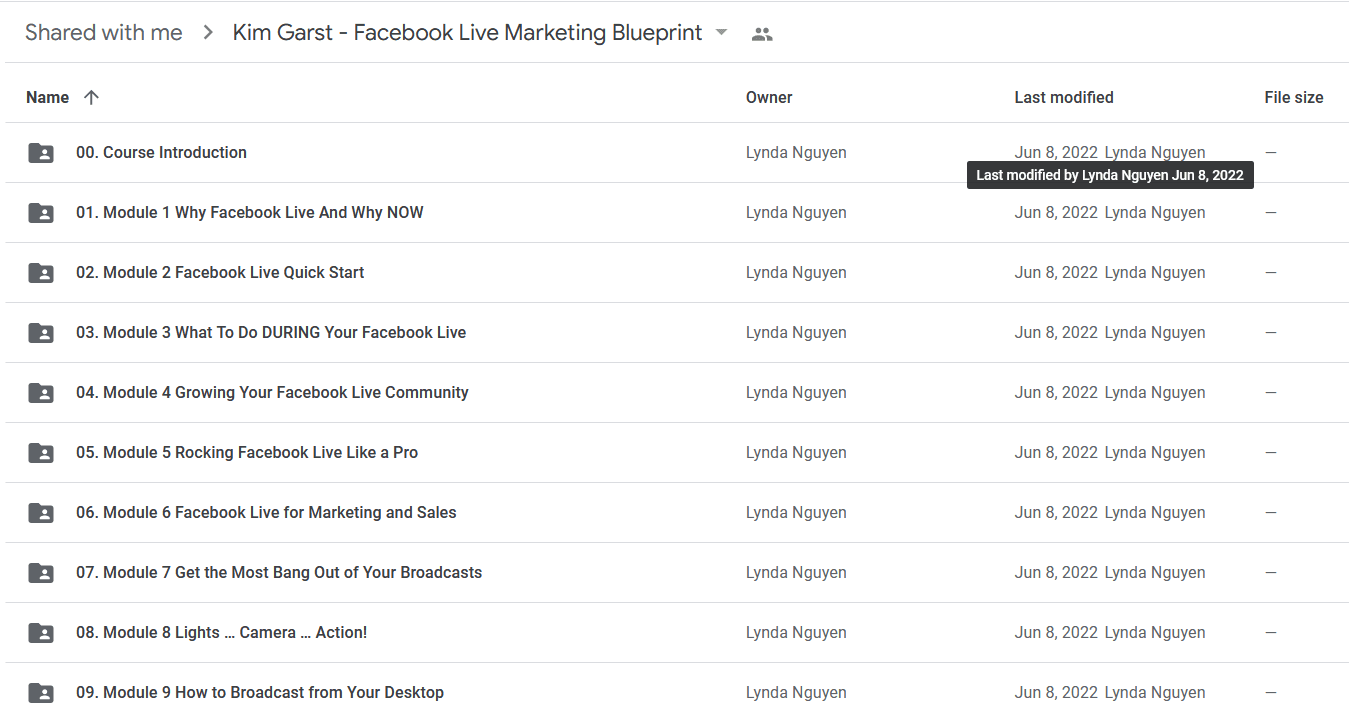
Task: Click folder icon of 08. Module 8
Action: tap(41, 633)
